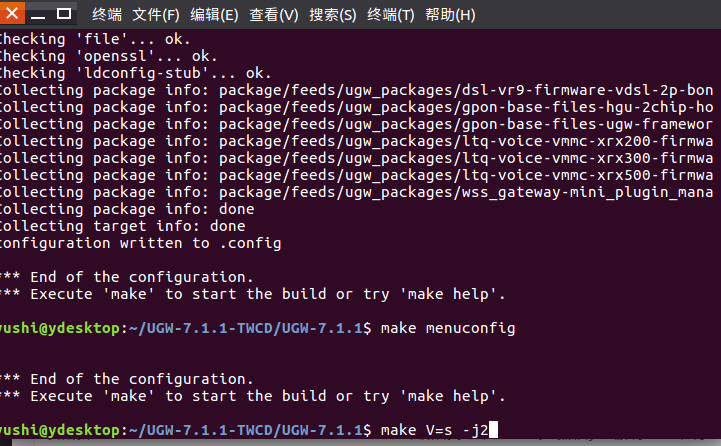Viewport: 721px width, 446px height.
Task: Click the 'make V=s -j2' command text
Action: (x=435, y=430)
